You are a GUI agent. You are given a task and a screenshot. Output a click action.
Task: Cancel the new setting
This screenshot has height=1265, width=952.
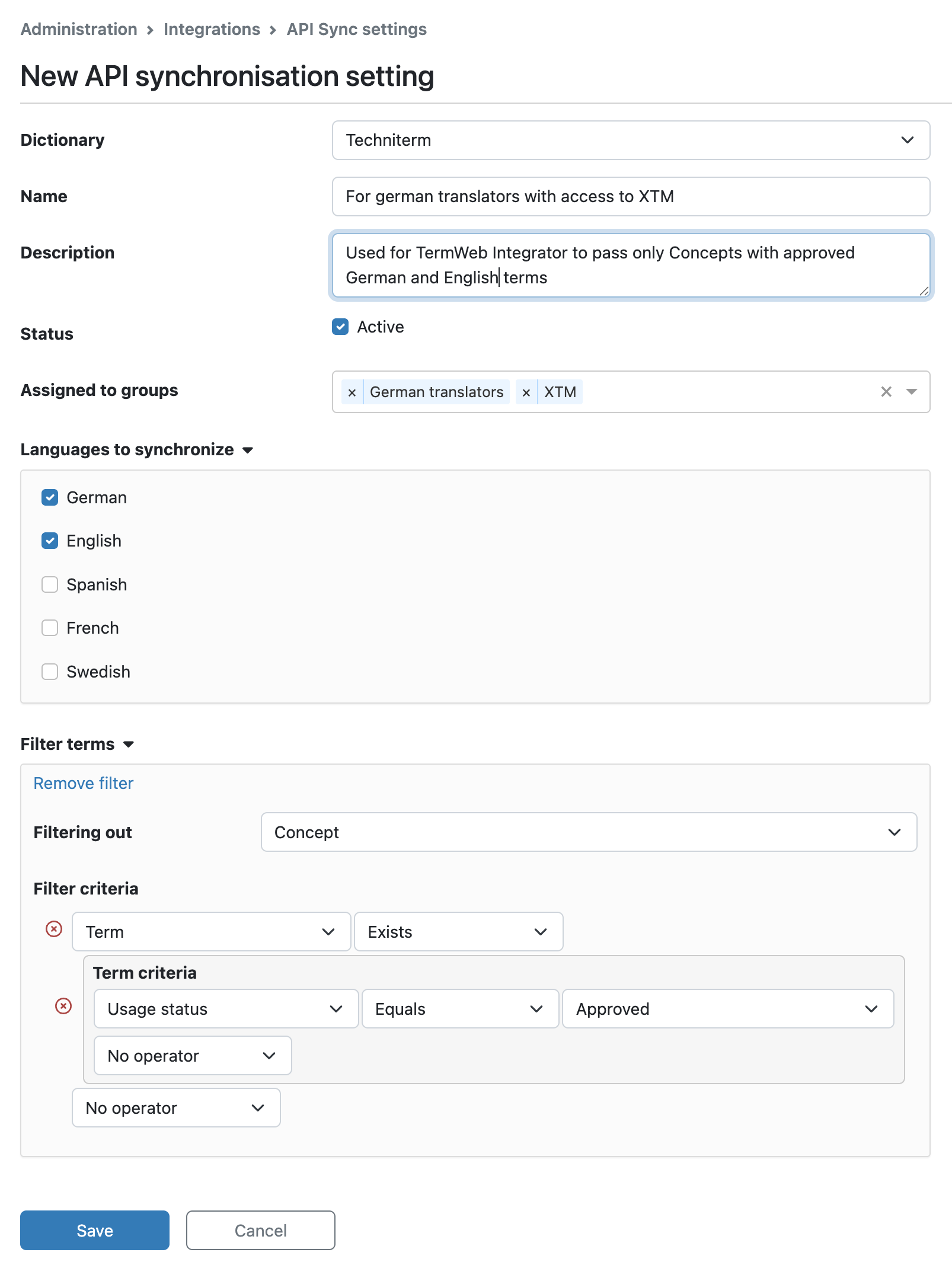point(261,1231)
